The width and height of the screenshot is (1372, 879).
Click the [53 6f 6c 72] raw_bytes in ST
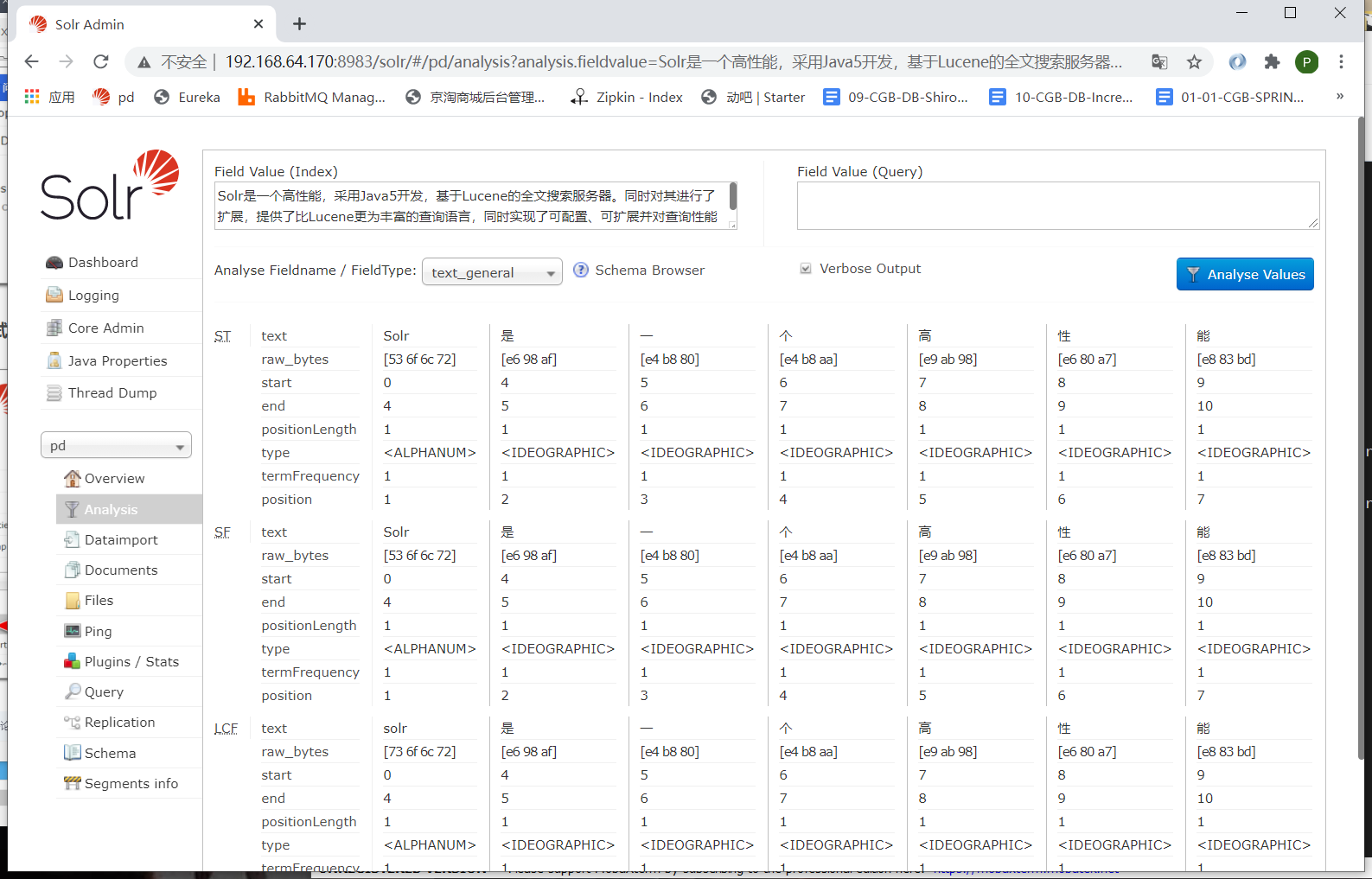tap(420, 360)
